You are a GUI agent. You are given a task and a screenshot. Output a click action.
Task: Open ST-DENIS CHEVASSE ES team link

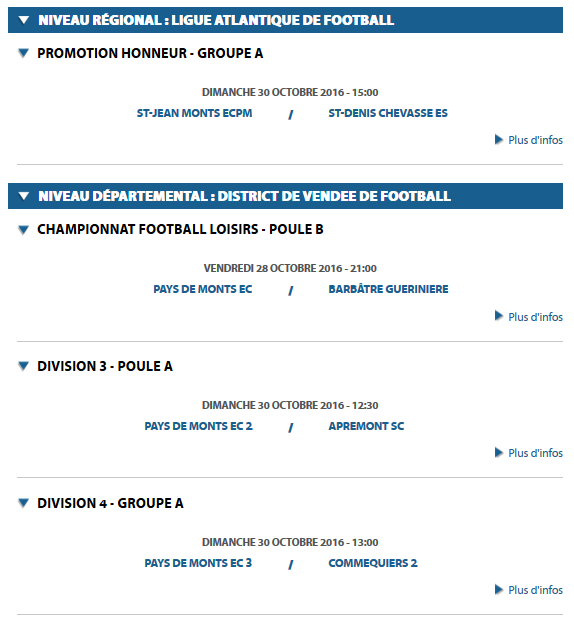[x=388, y=113]
